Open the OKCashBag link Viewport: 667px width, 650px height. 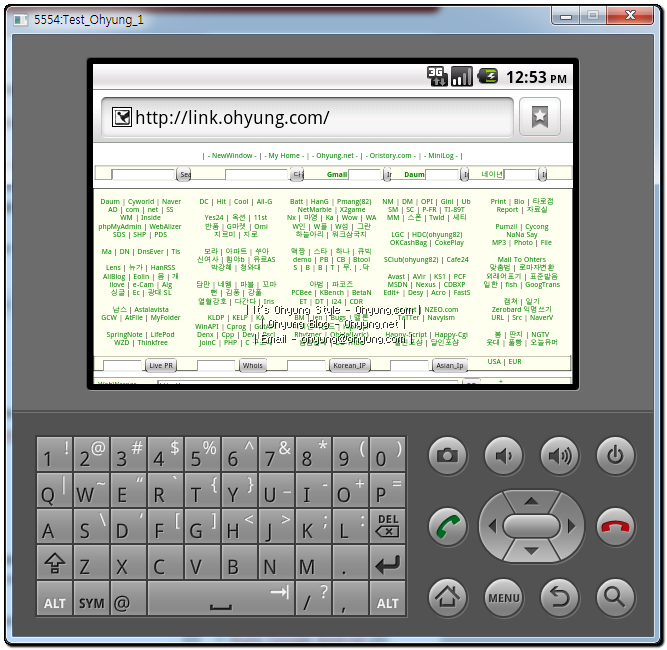[x=408, y=243]
